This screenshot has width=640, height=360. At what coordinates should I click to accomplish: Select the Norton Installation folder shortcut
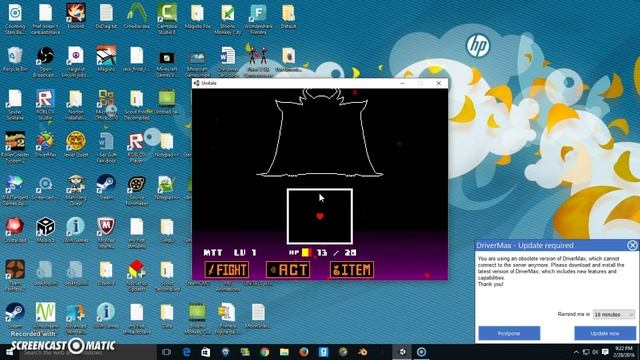(x=76, y=104)
